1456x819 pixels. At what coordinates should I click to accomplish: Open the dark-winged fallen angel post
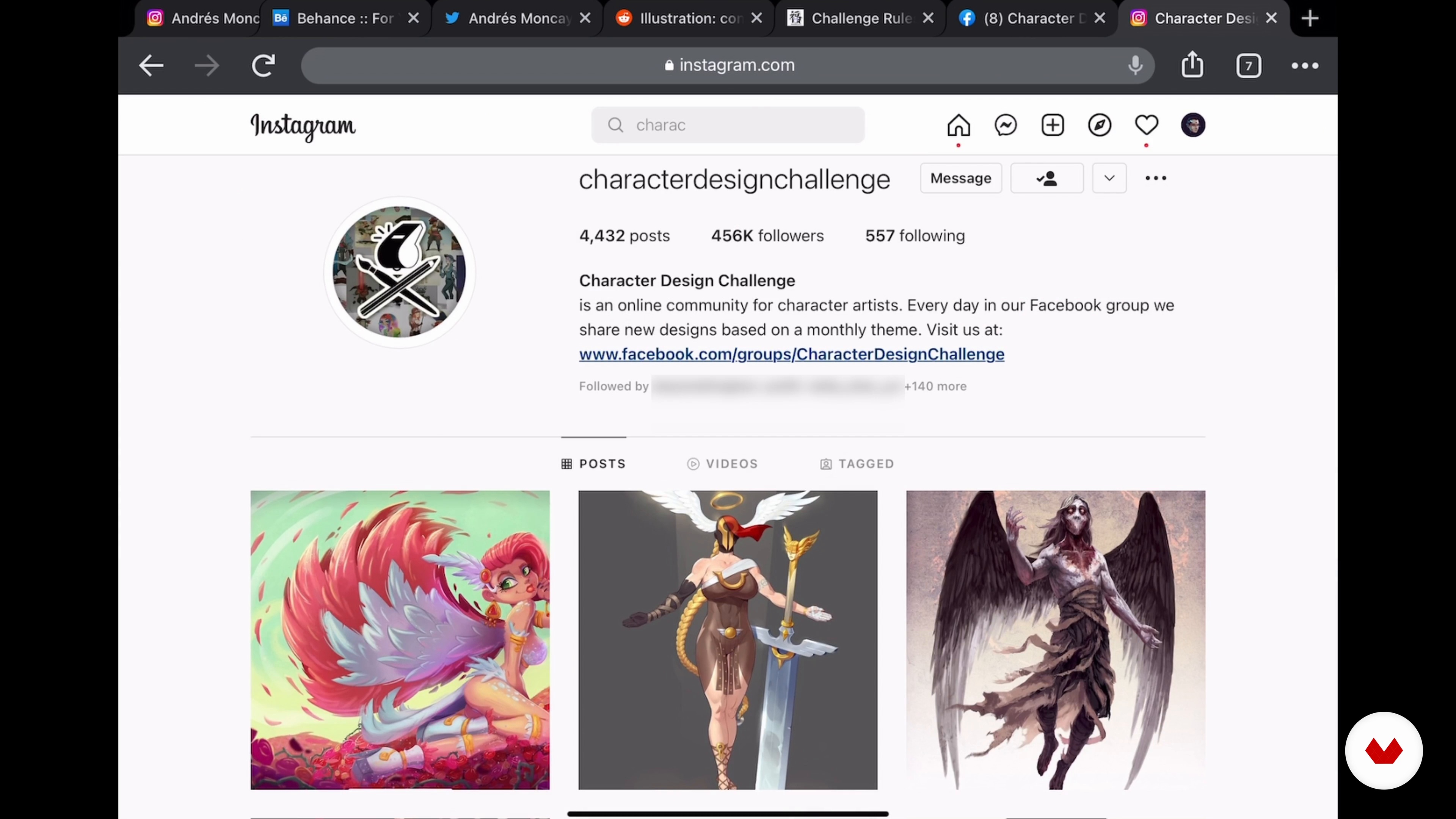click(1055, 640)
